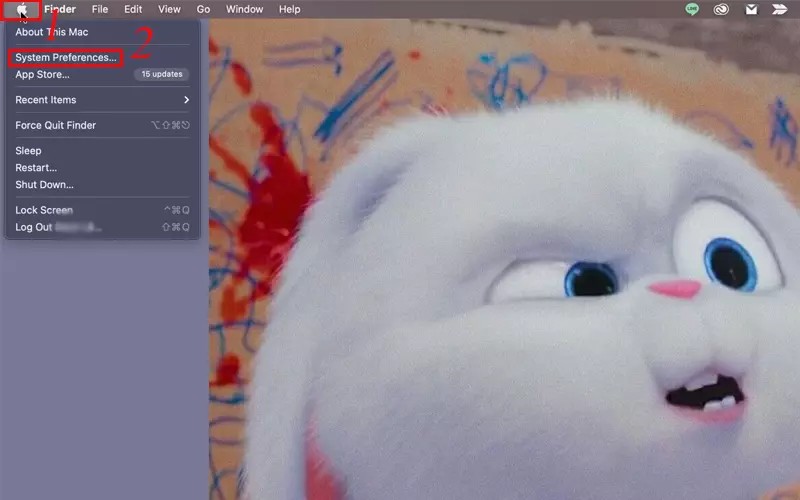Open the View menu
This screenshot has height=500, width=800.
[169, 9]
